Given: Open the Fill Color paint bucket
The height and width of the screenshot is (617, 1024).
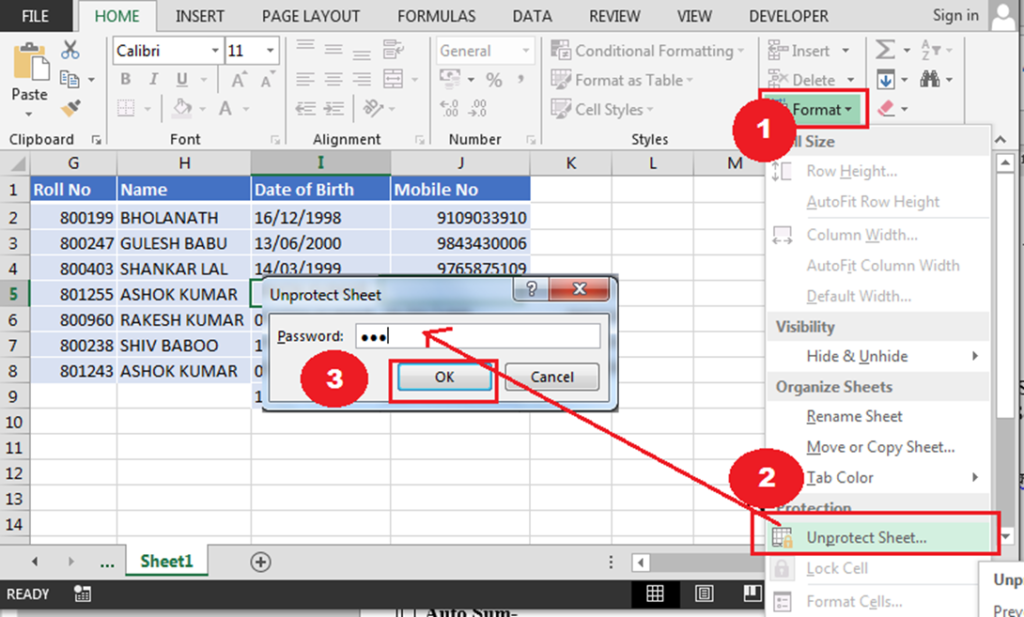Looking at the screenshot, I should pyautogui.click(x=181, y=108).
